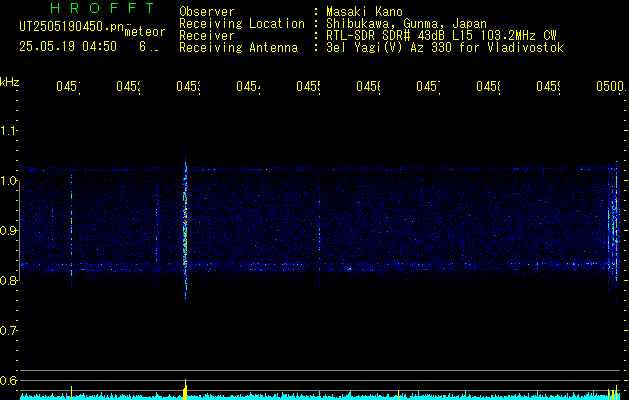The height and width of the screenshot is (400, 629).
Task: Click the 0456 time axis marker
Action: (368, 86)
